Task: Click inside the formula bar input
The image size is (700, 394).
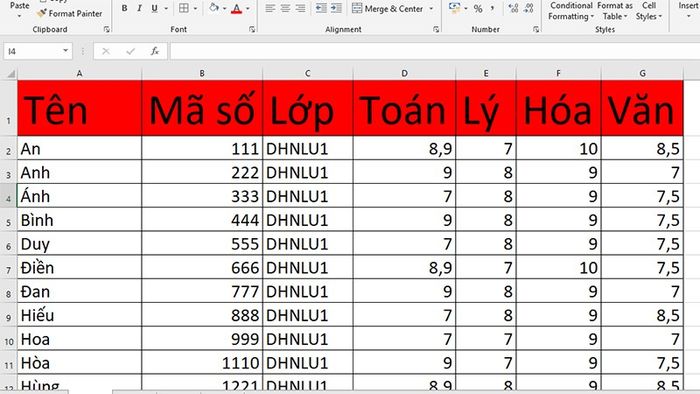Action: click(x=434, y=51)
